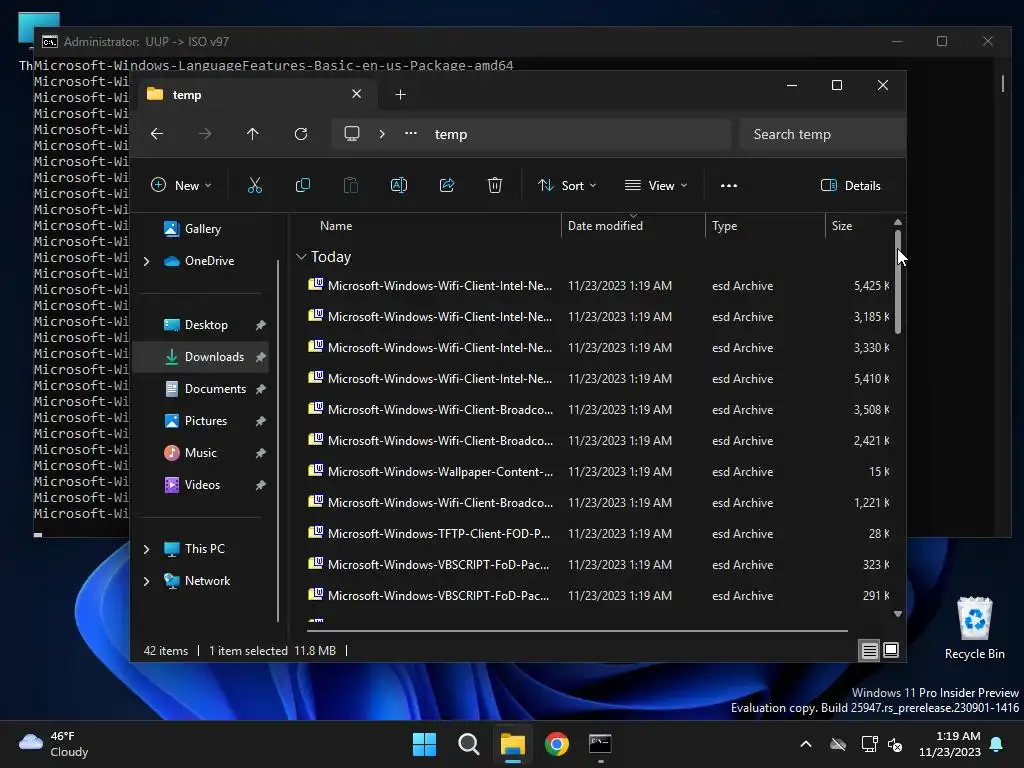Click the Paste clipboard icon
This screenshot has width=1024, height=768.
tap(351, 185)
